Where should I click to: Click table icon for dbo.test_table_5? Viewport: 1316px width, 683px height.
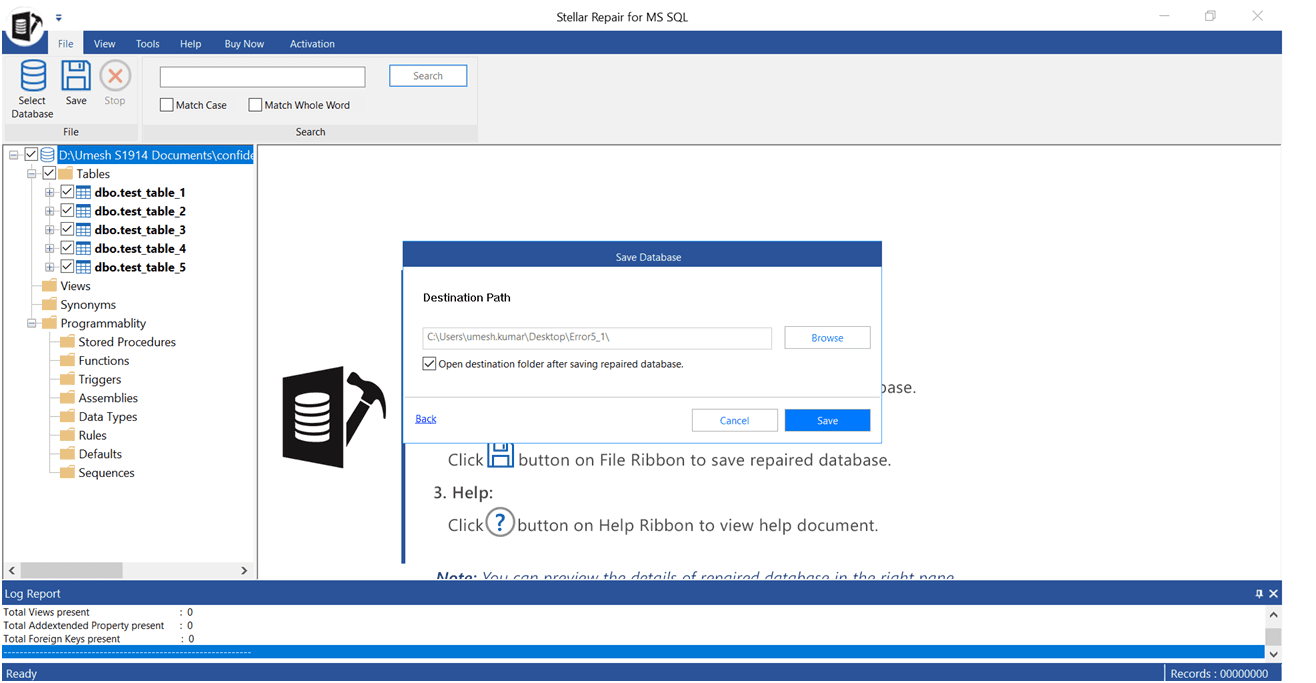[83, 267]
